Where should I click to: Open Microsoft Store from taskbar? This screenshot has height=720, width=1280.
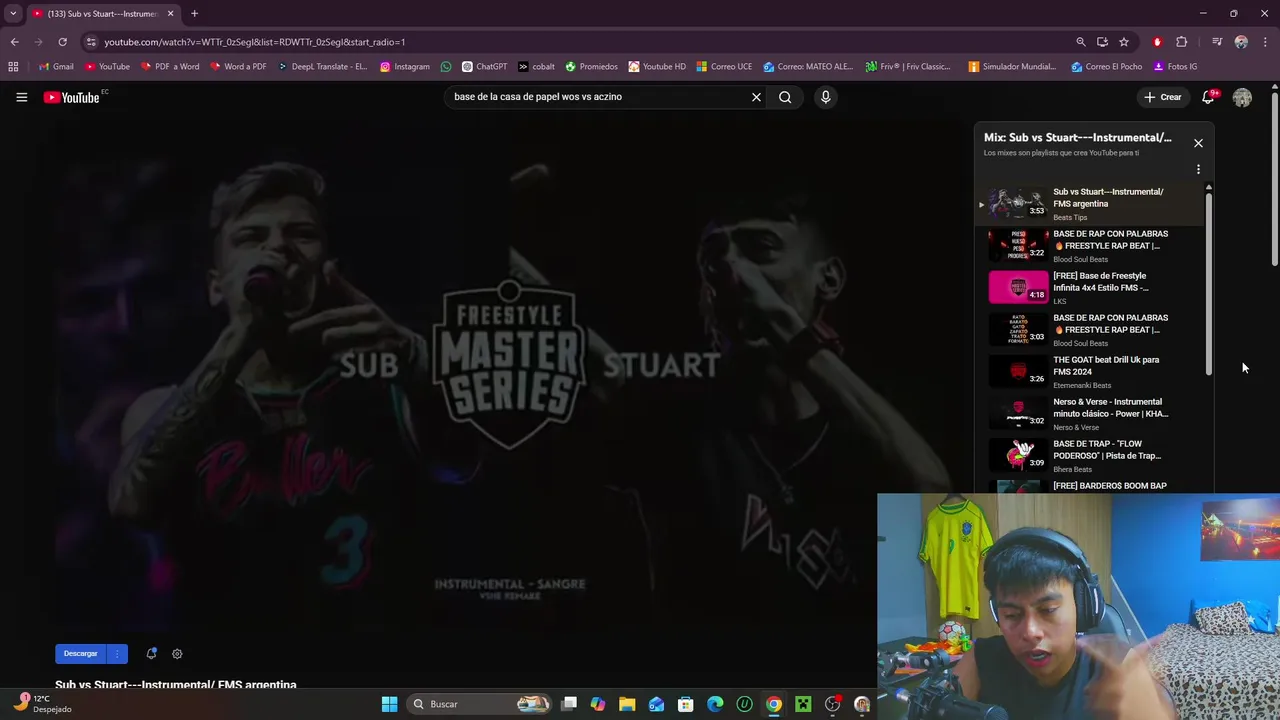coord(686,704)
